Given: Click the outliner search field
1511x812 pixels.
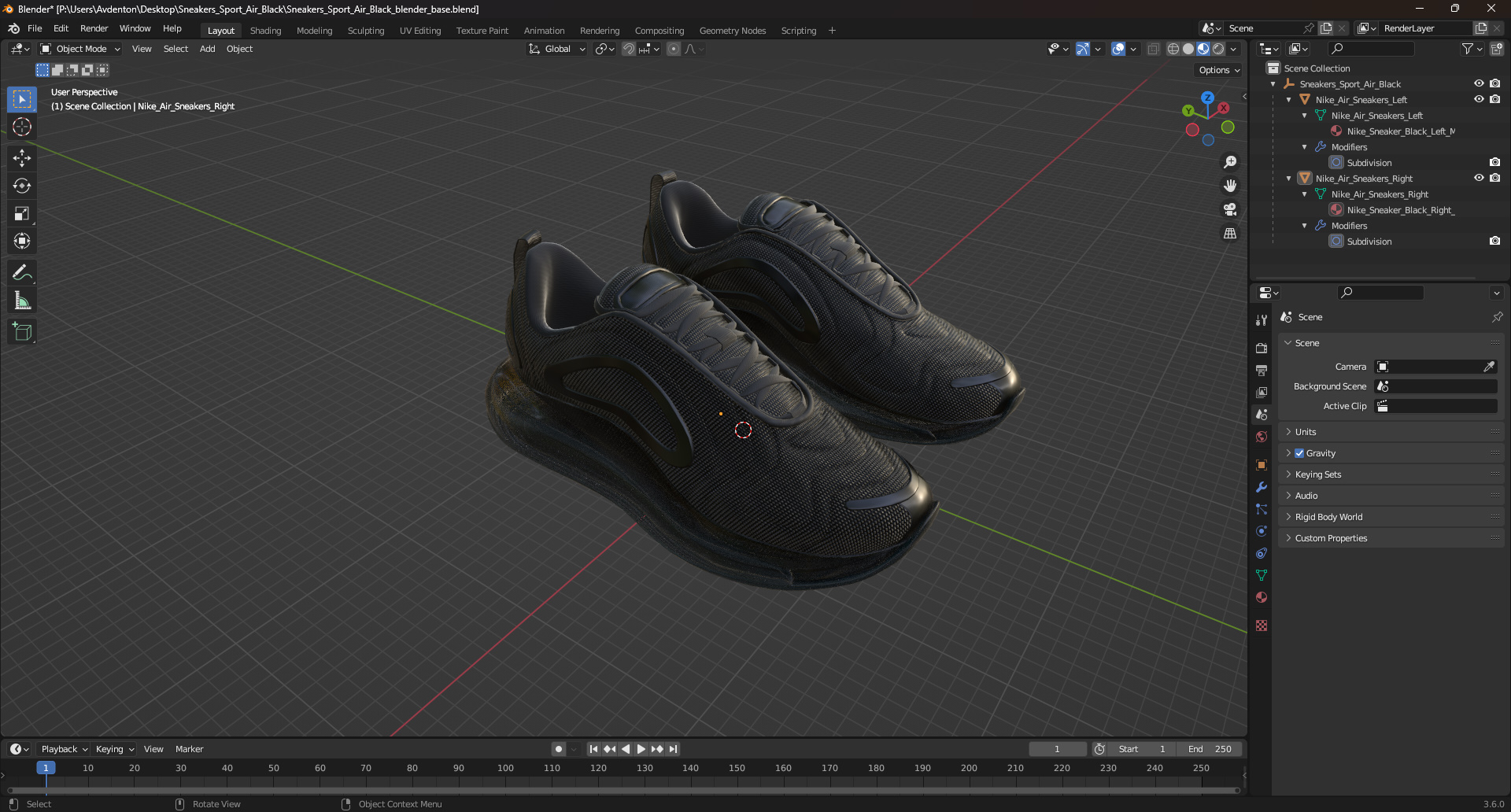Looking at the screenshot, I should (1371, 49).
